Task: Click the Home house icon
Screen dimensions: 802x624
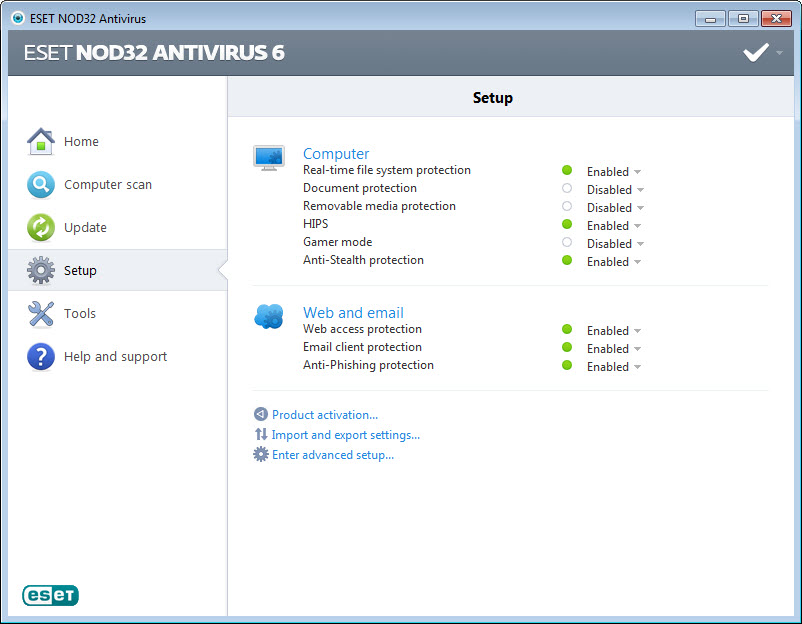Action: [41, 141]
